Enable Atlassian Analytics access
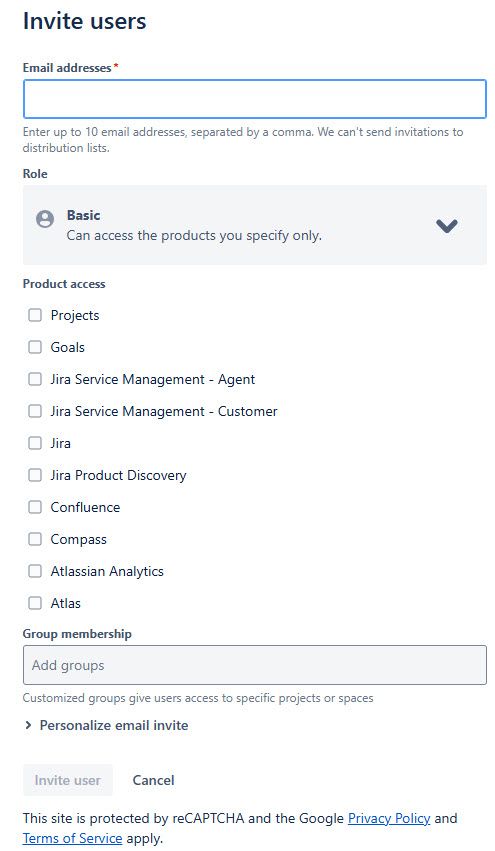The height and width of the screenshot is (851, 495). (x=35, y=571)
